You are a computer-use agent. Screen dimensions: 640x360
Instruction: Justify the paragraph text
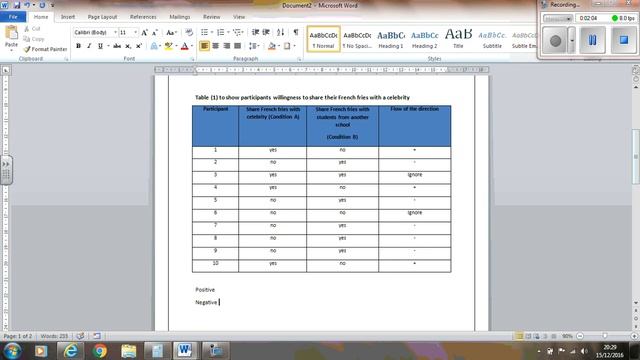[x=237, y=46]
